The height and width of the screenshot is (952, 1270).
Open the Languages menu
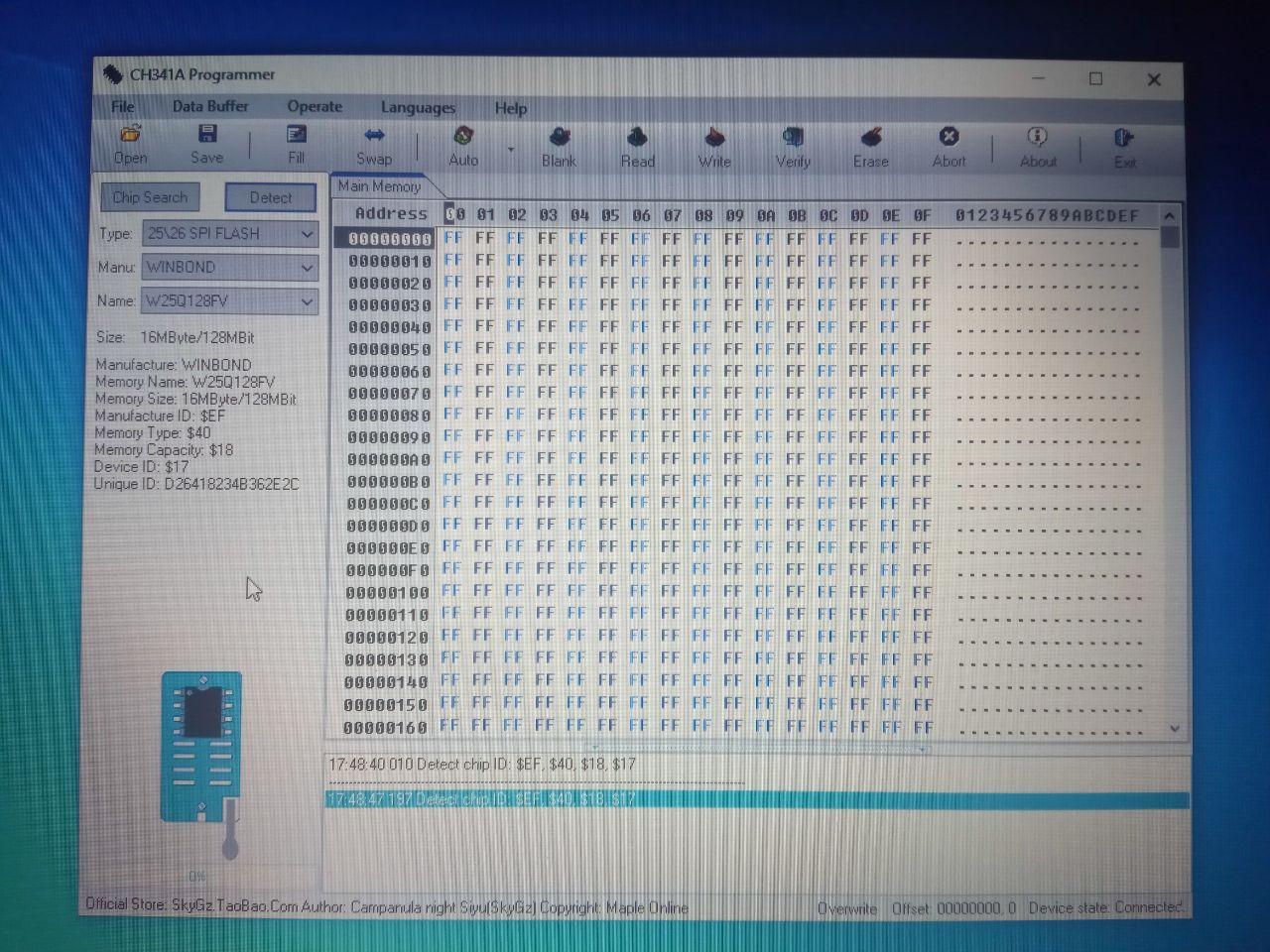pos(418,107)
